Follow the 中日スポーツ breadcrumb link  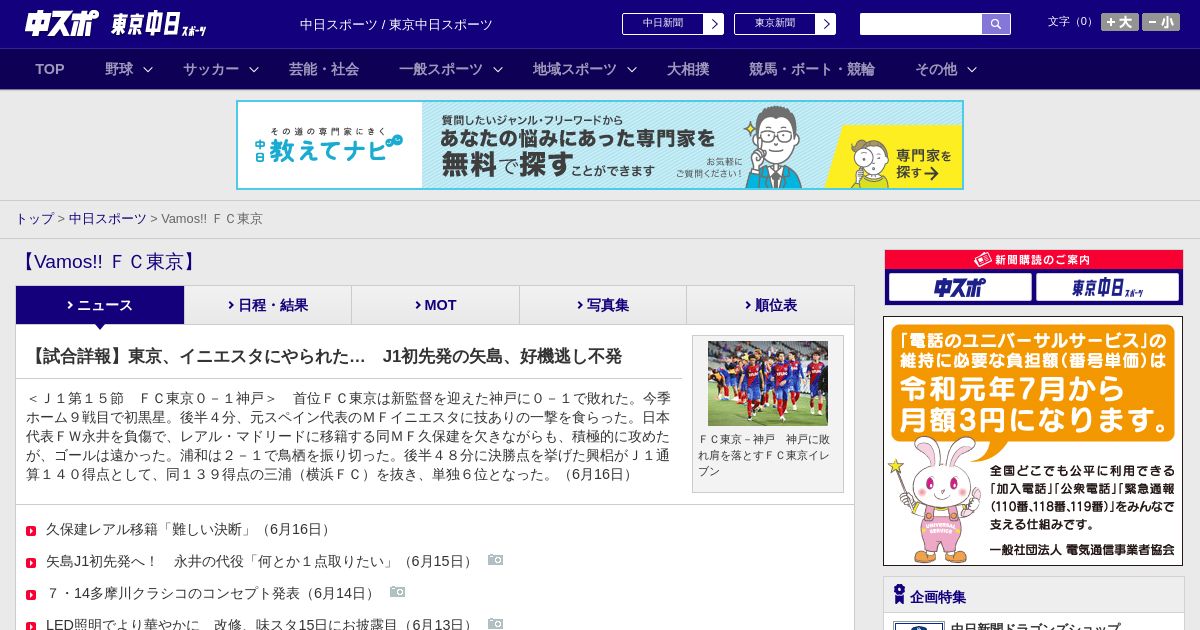click(108, 218)
